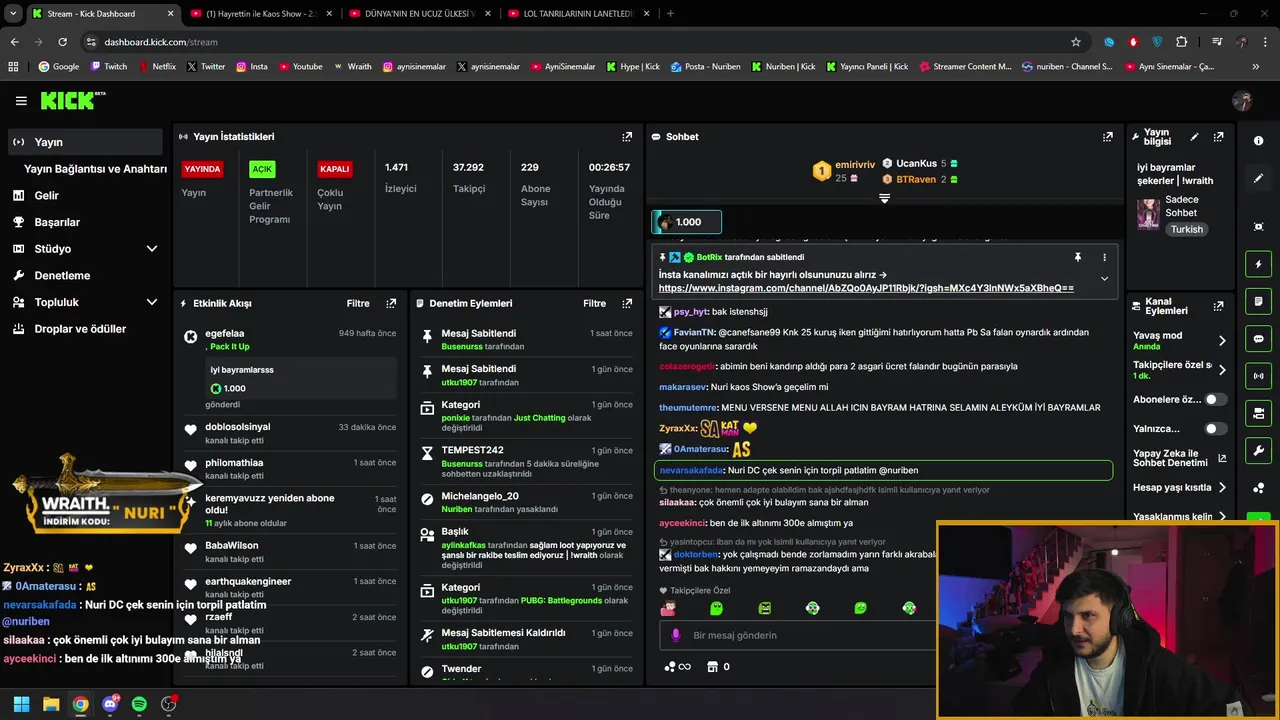Pop out the Sohbet chat panel
Screen dimensions: 1280x720
(1108, 137)
